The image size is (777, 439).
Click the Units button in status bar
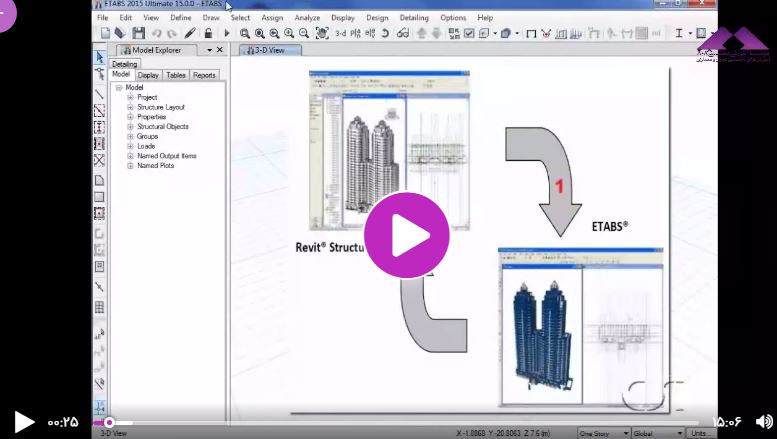(699, 433)
